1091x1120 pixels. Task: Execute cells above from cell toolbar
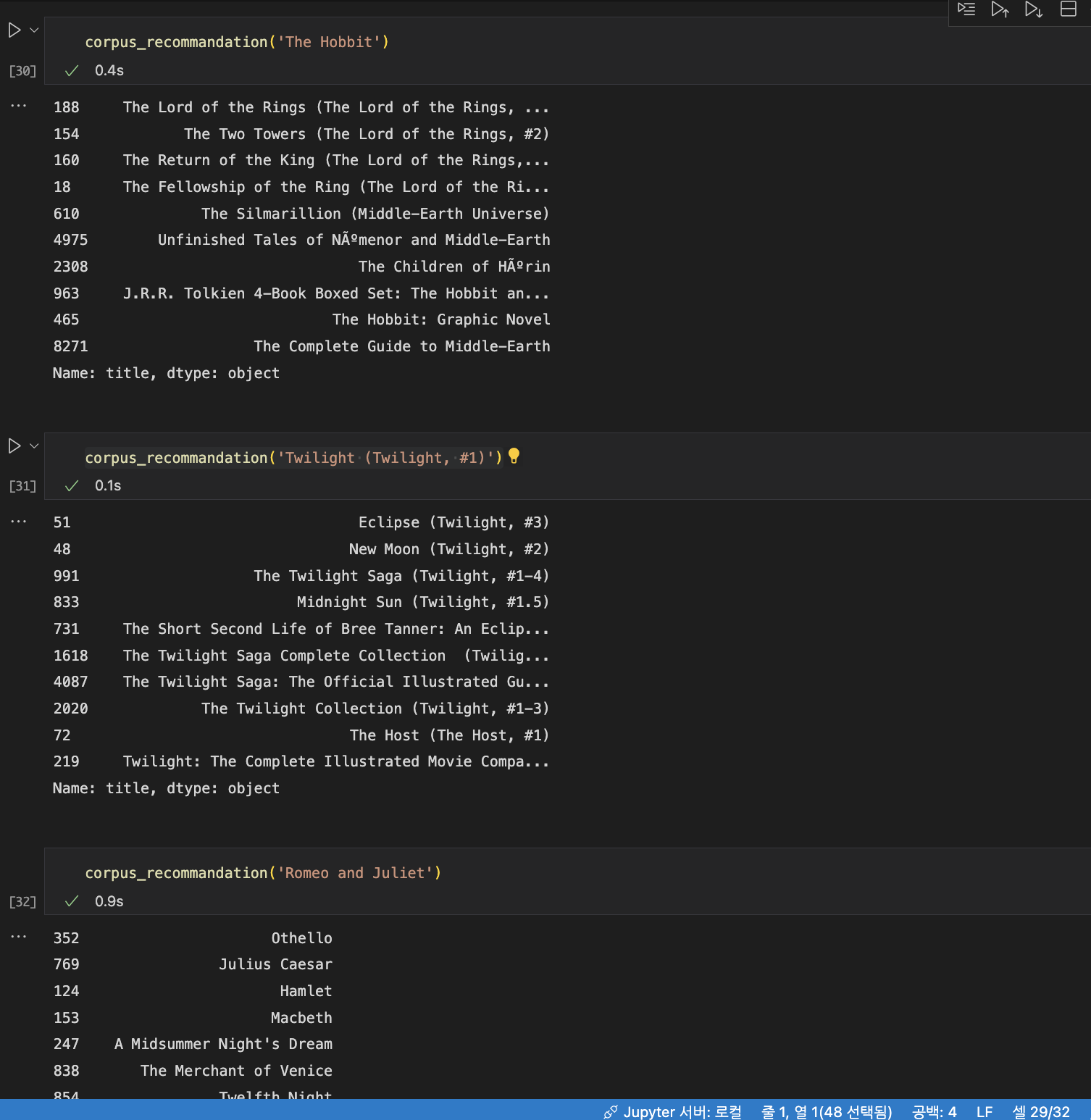click(x=1000, y=9)
